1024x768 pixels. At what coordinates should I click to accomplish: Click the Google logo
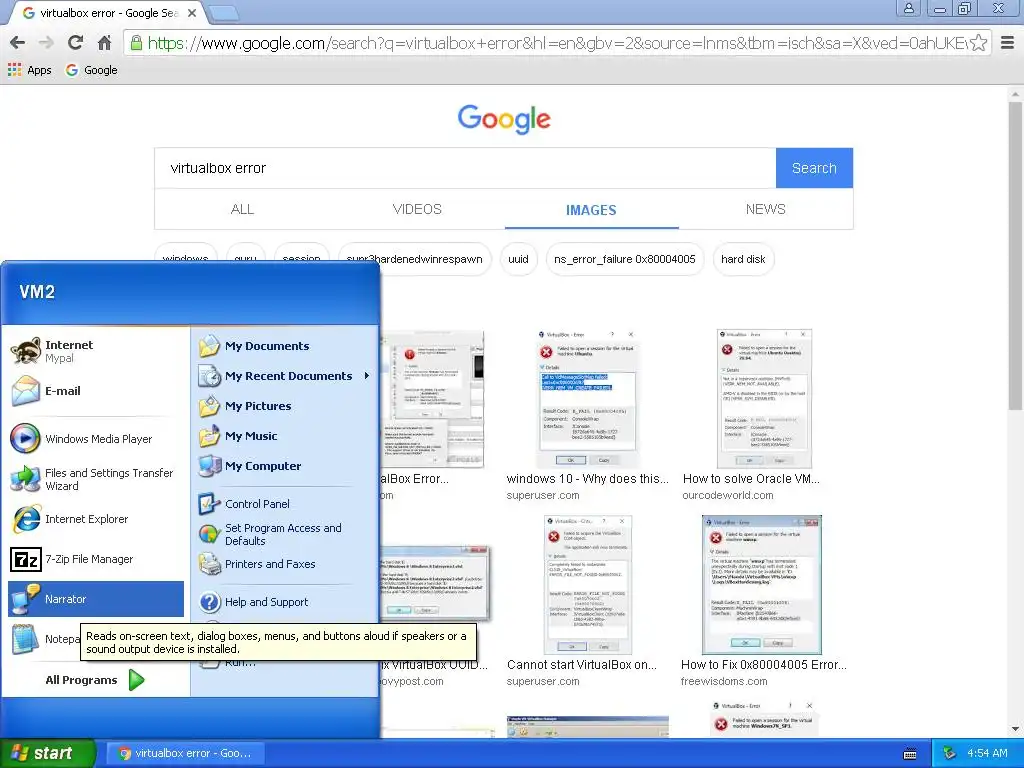coord(504,119)
